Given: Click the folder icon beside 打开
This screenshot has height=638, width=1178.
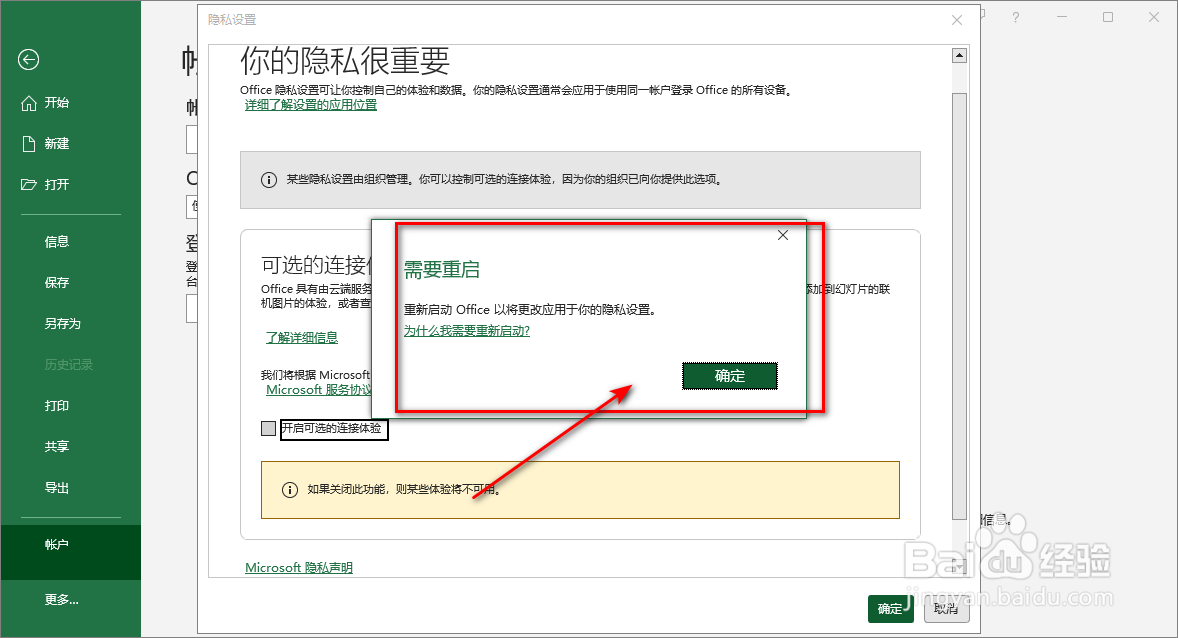Looking at the screenshot, I should (x=29, y=184).
